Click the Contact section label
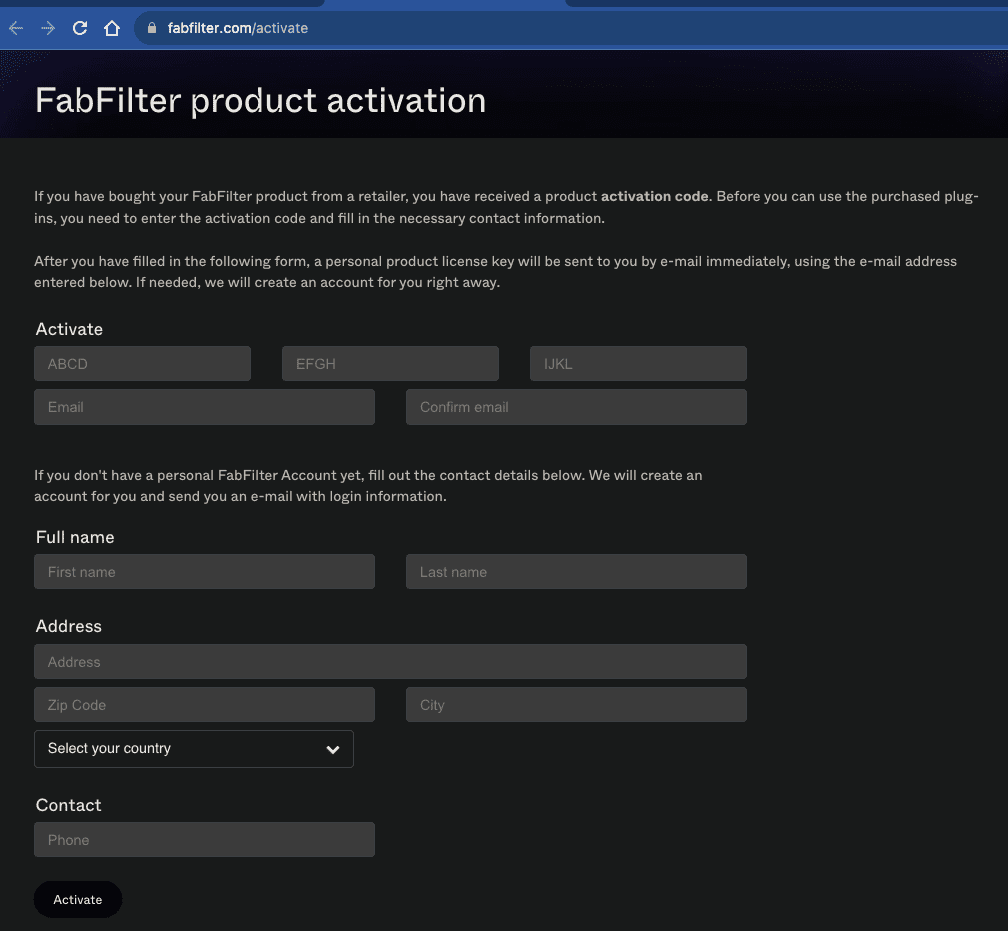1008x931 pixels. click(x=69, y=805)
